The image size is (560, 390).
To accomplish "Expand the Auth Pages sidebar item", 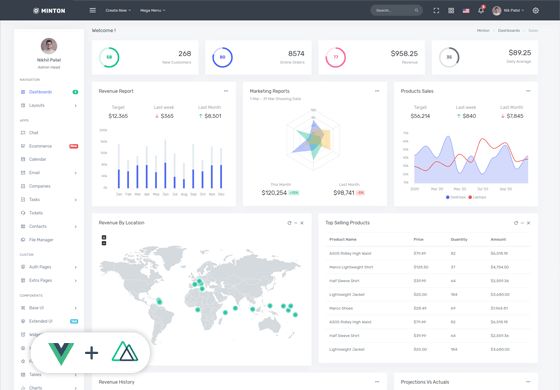I will click(49, 267).
